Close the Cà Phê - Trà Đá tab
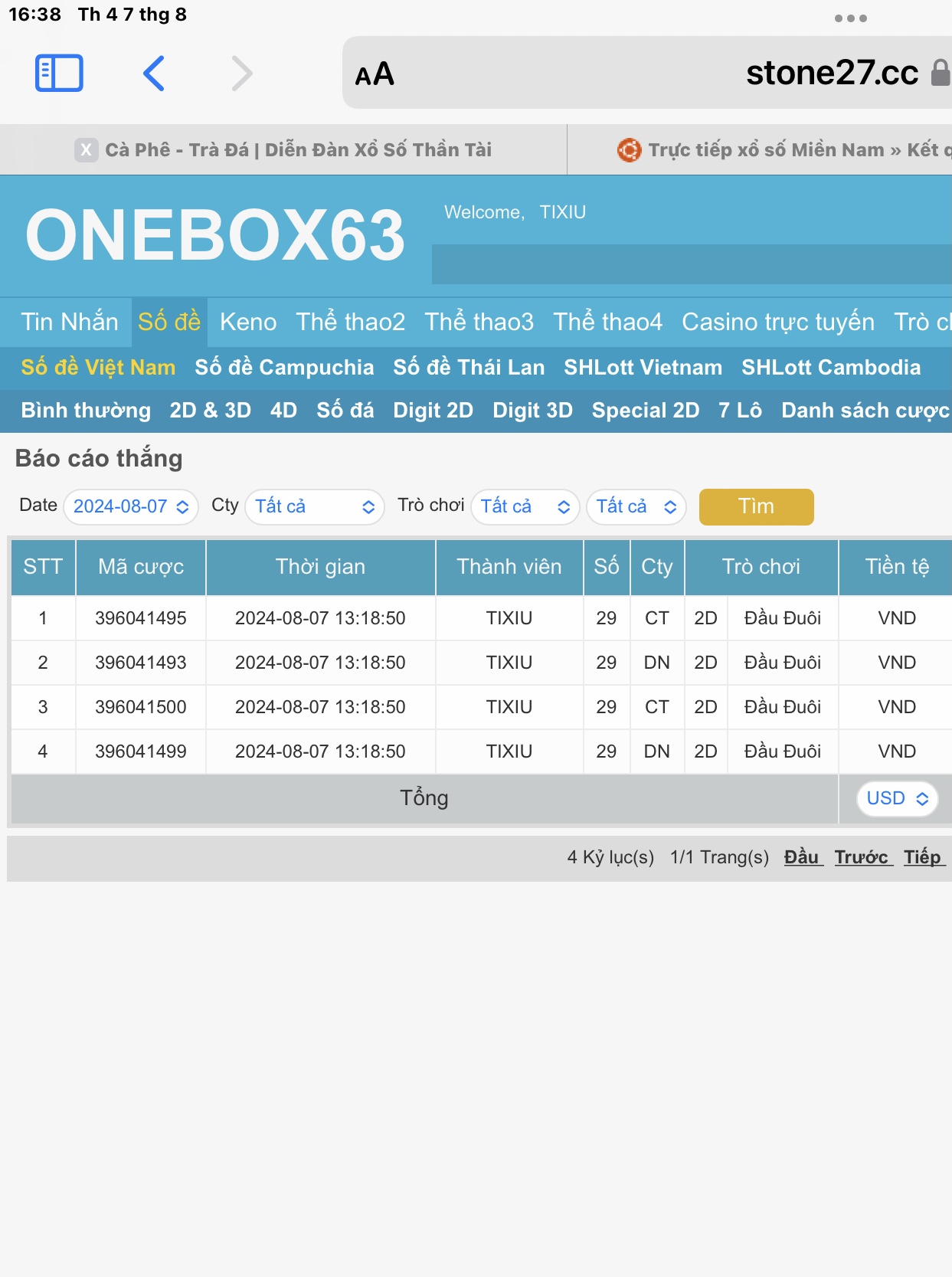Viewport: 952px width, 1277px height. point(86,150)
